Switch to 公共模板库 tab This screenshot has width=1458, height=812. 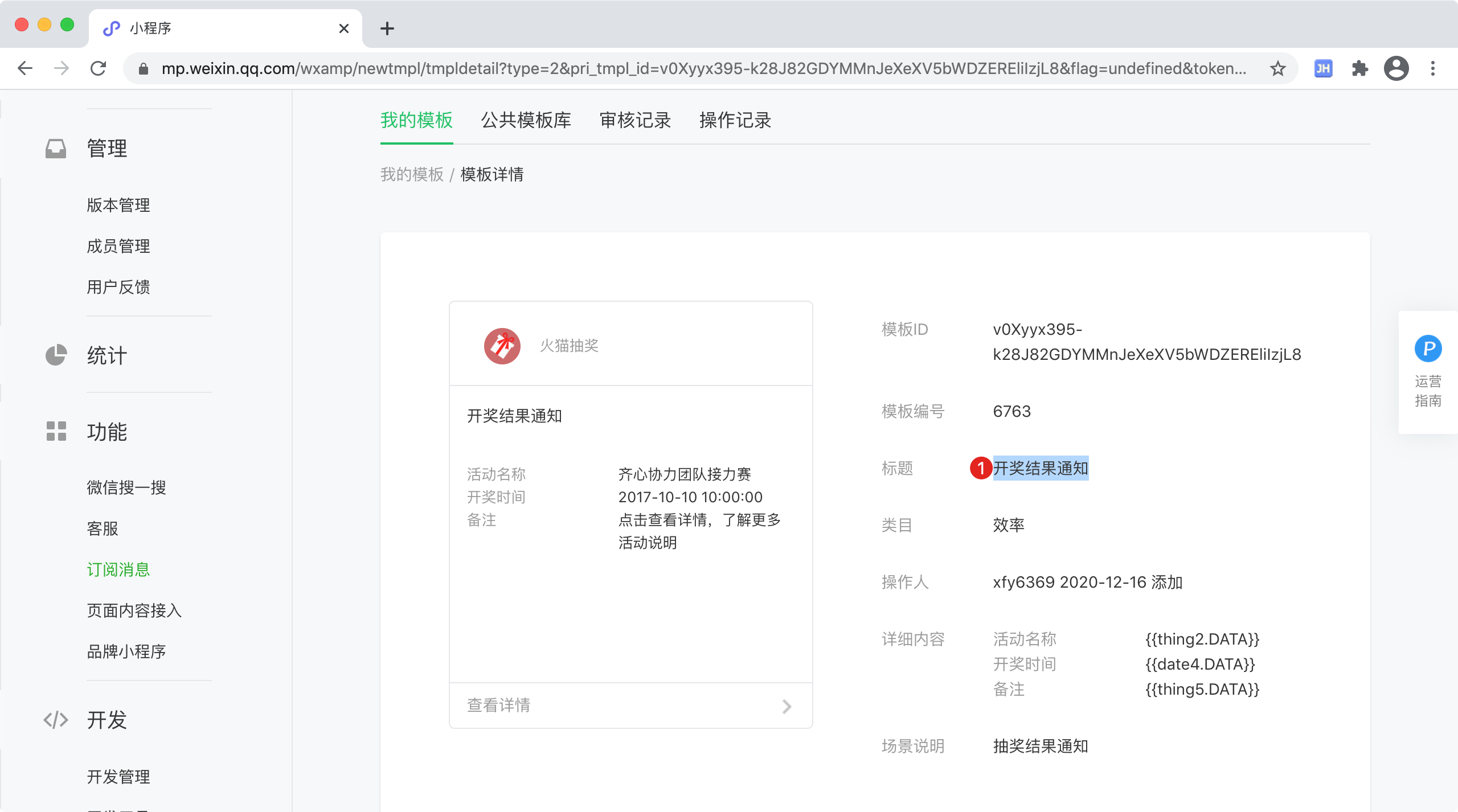click(x=526, y=120)
